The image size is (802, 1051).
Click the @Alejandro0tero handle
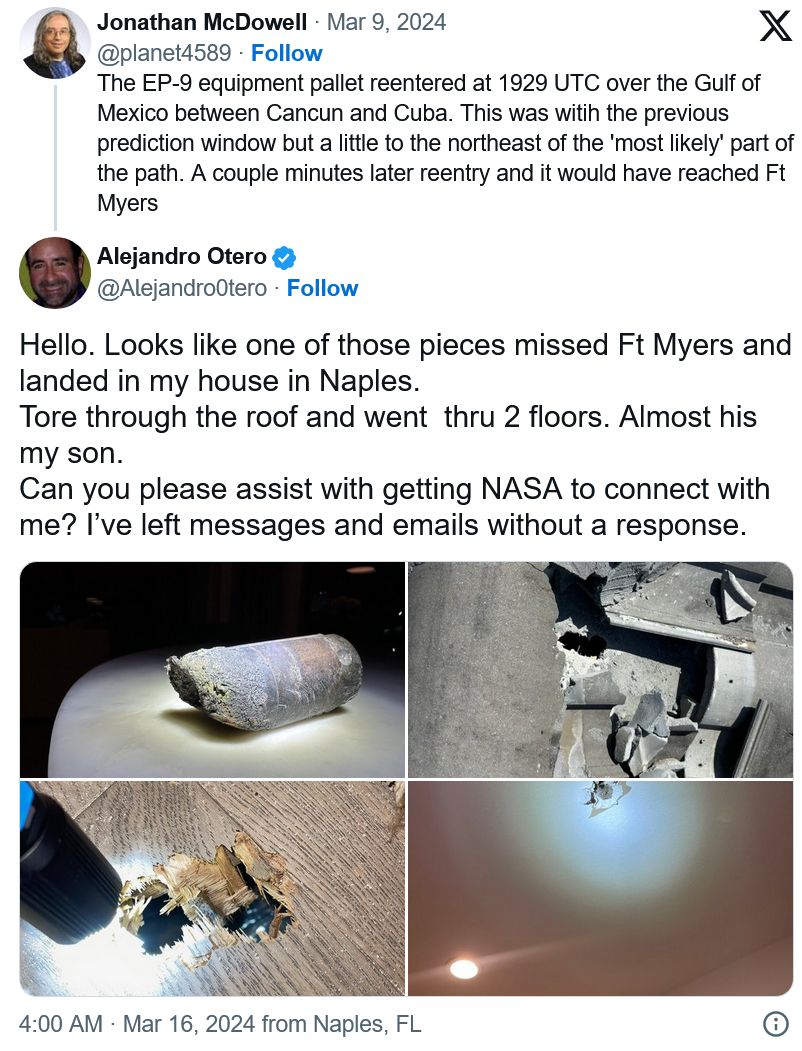(182, 288)
